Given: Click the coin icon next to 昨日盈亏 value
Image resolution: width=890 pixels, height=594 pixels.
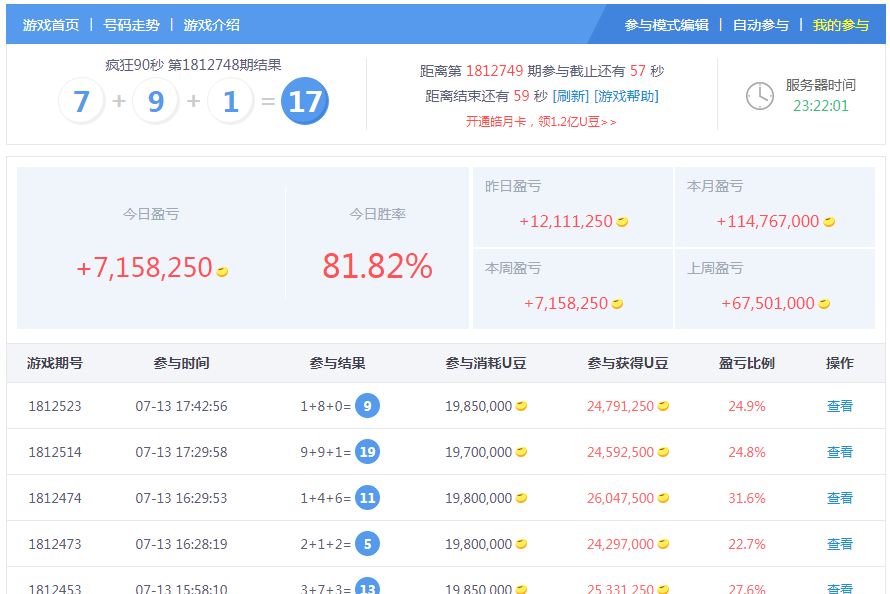Looking at the screenshot, I should click(622, 222).
